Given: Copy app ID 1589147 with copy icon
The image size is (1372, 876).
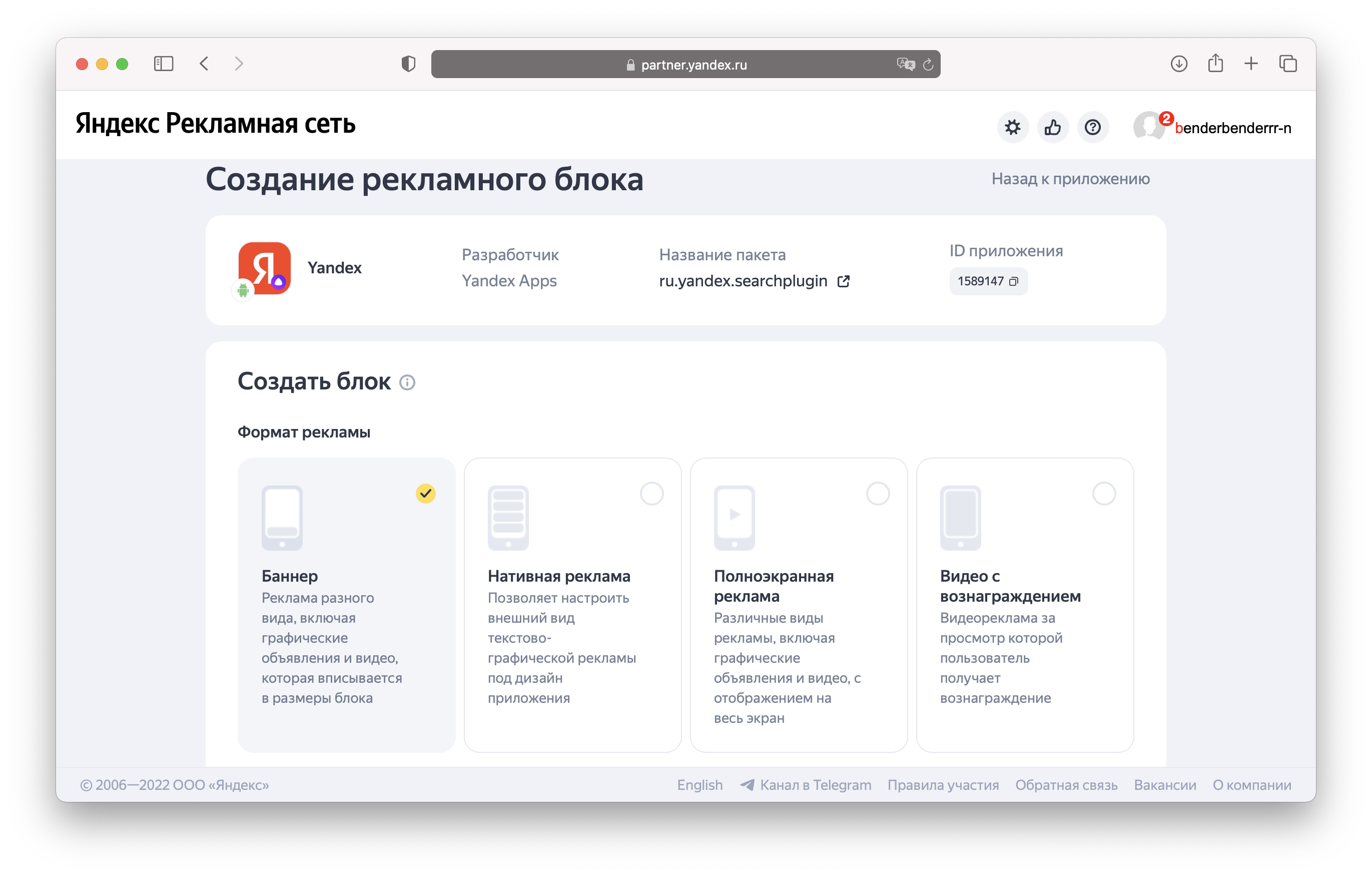Looking at the screenshot, I should pyautogui.click(x=1014, y=281).
